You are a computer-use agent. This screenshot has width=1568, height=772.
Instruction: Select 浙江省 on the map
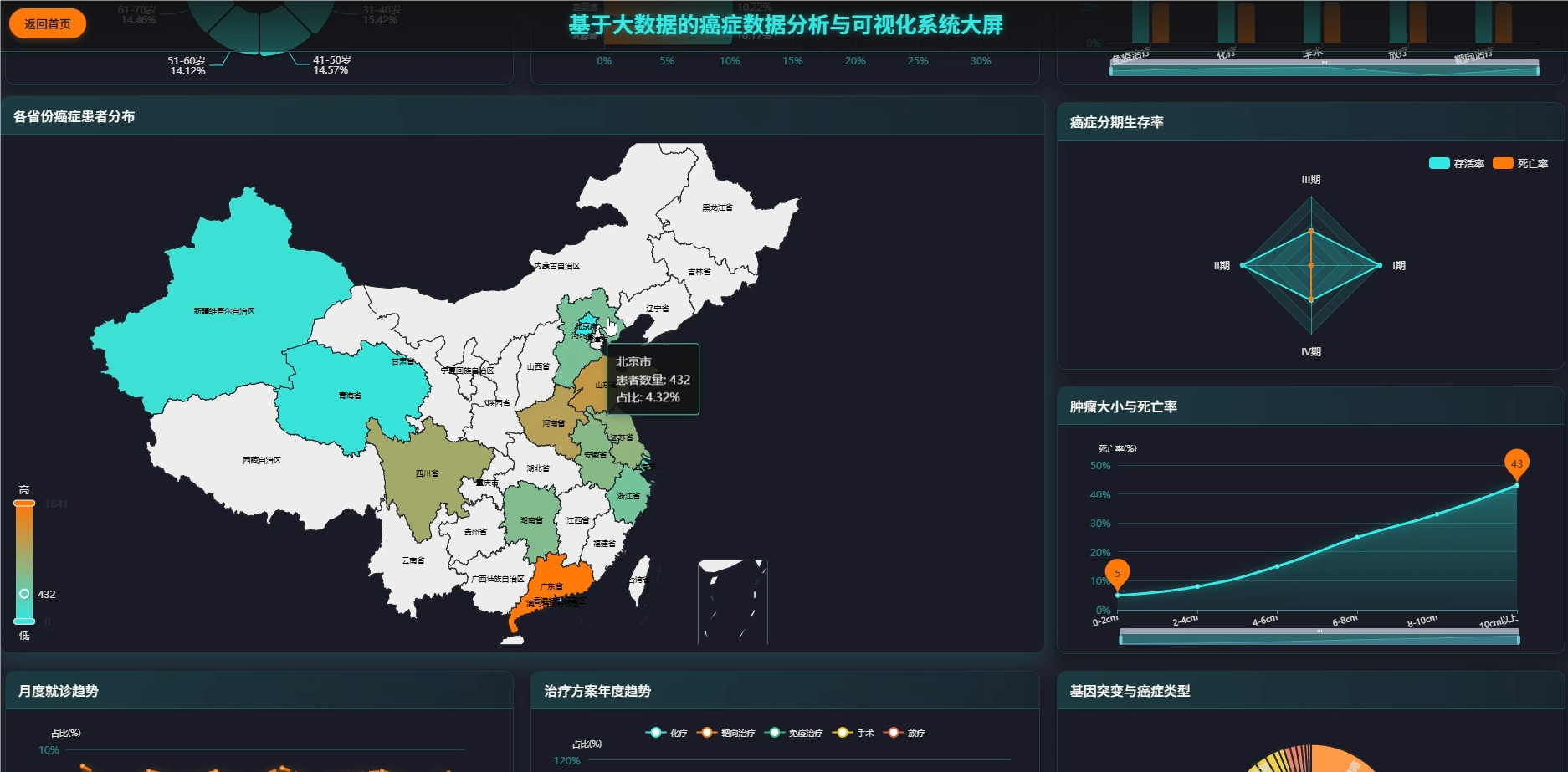[628, 496]
